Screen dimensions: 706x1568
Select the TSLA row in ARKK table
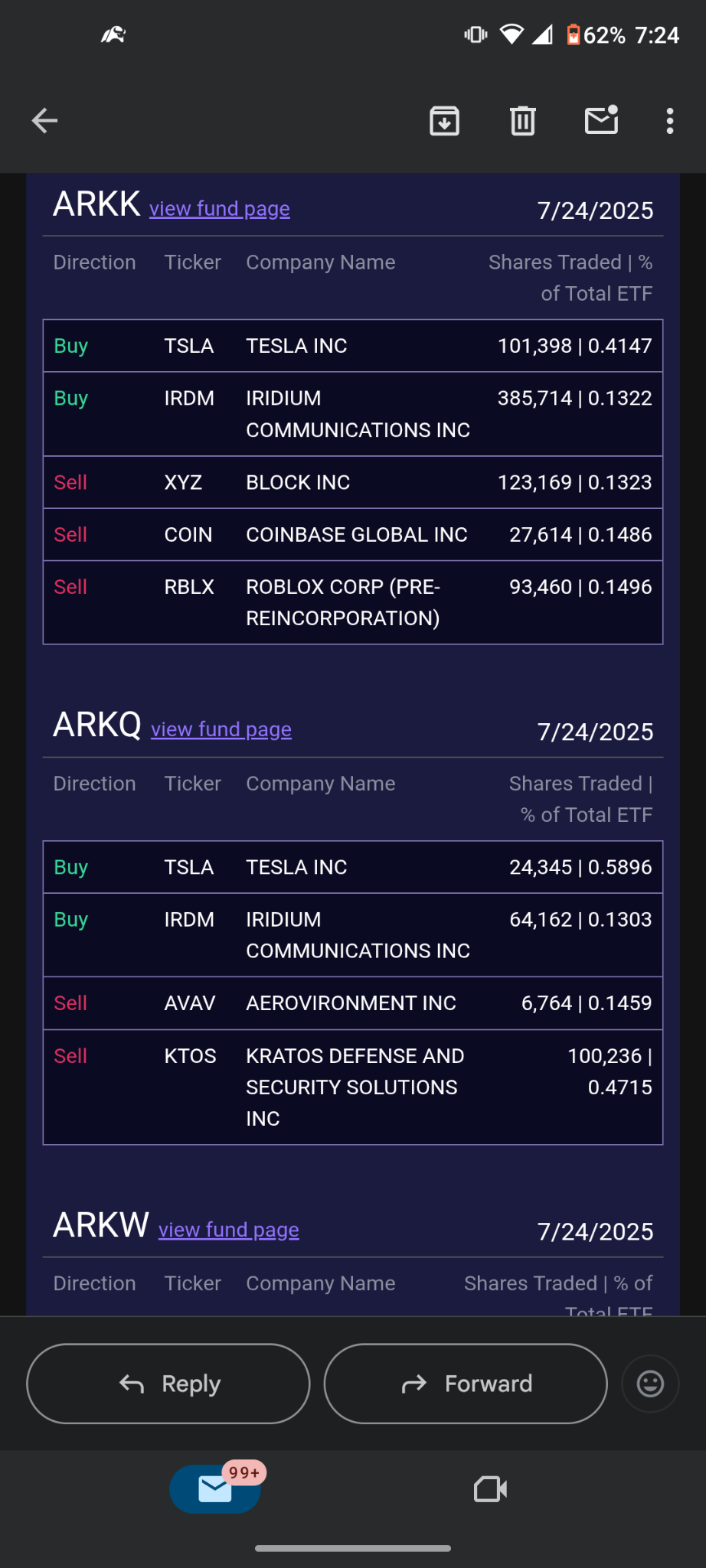(353, 346)
